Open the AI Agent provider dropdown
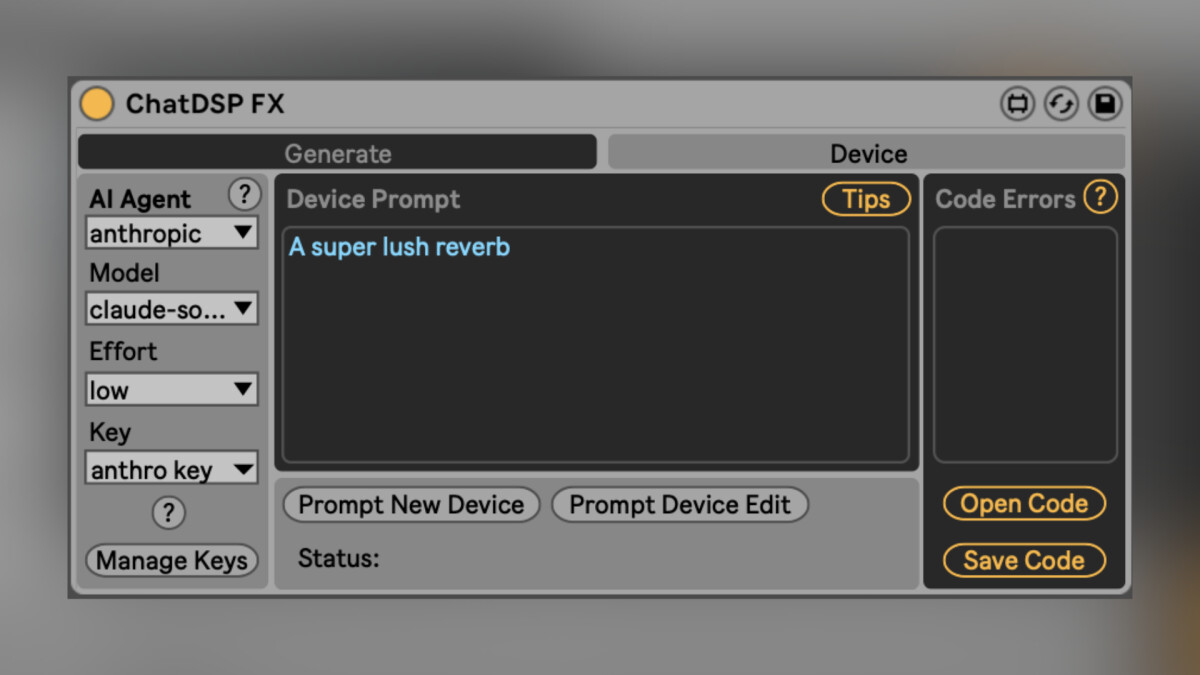The width and height of the screenshot is (1200, 675). pyautogui.click(x=171, y=233)
